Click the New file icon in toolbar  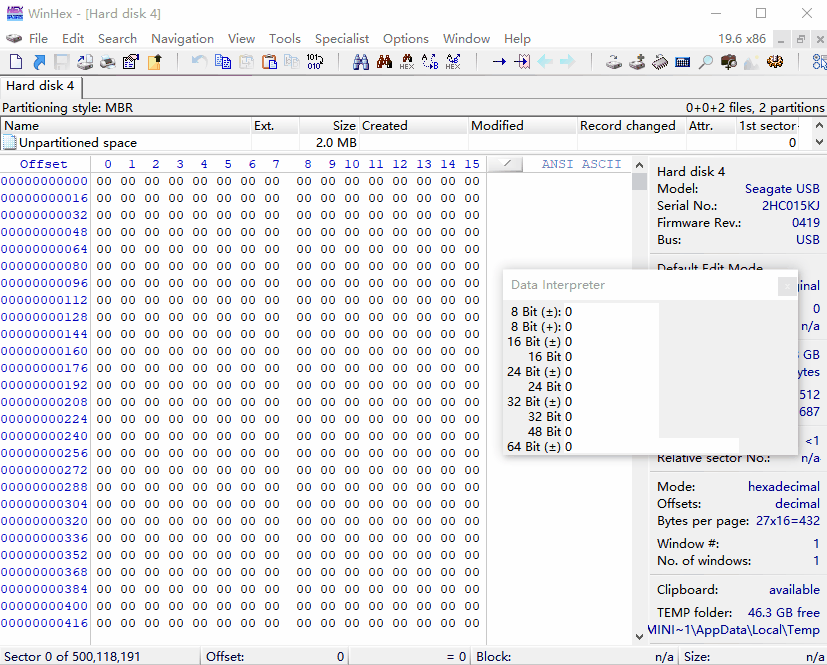tap(15, 62)
